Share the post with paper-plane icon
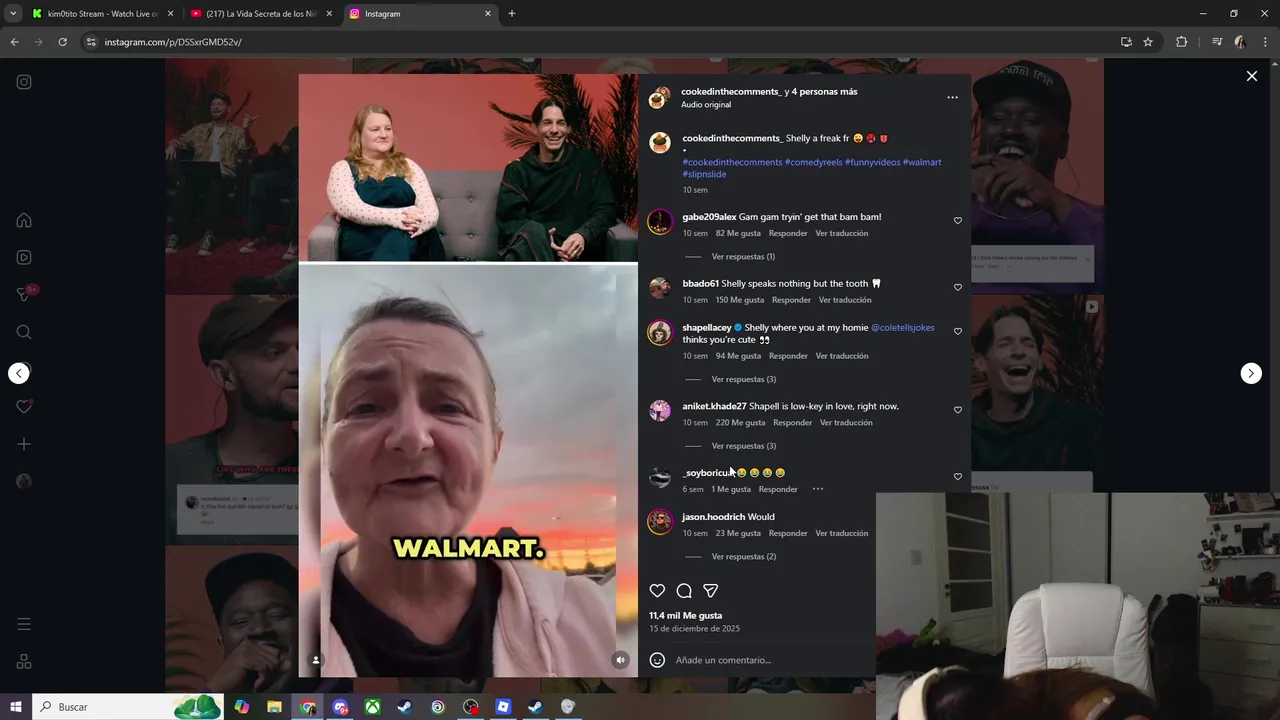 [710, 591]
